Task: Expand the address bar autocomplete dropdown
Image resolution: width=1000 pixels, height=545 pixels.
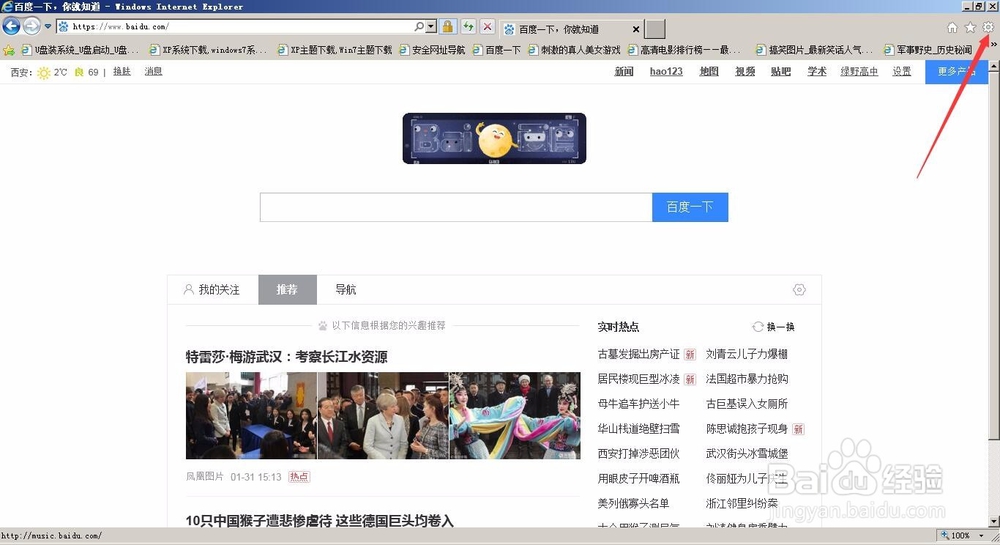Action: click(431, 27)
